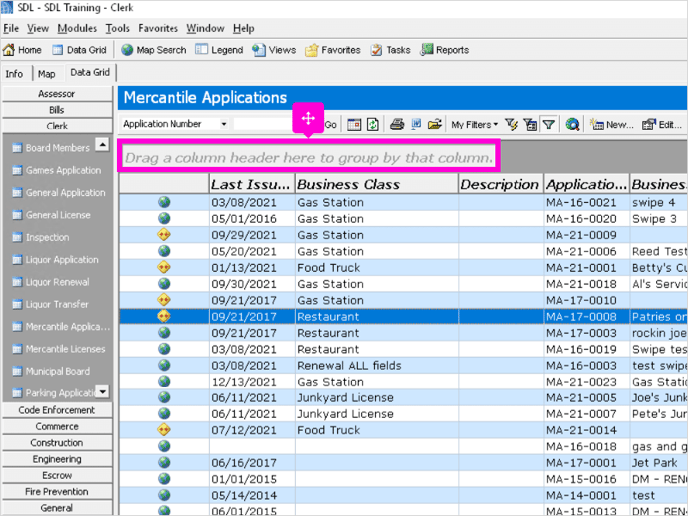Click the refresh document icon
The height and width of the screenshot is (516, 688).
coord(373,125)
